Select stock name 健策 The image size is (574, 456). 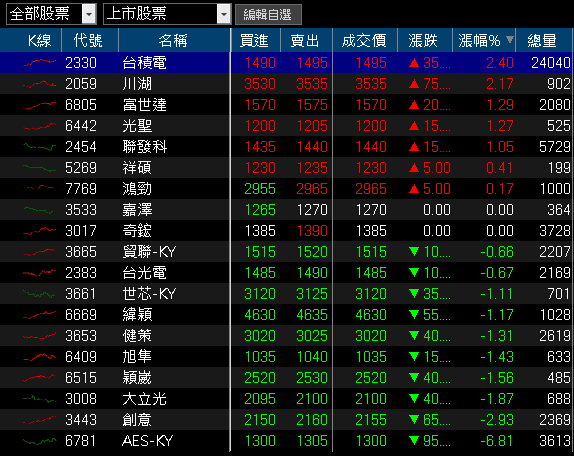pos(137,336)
